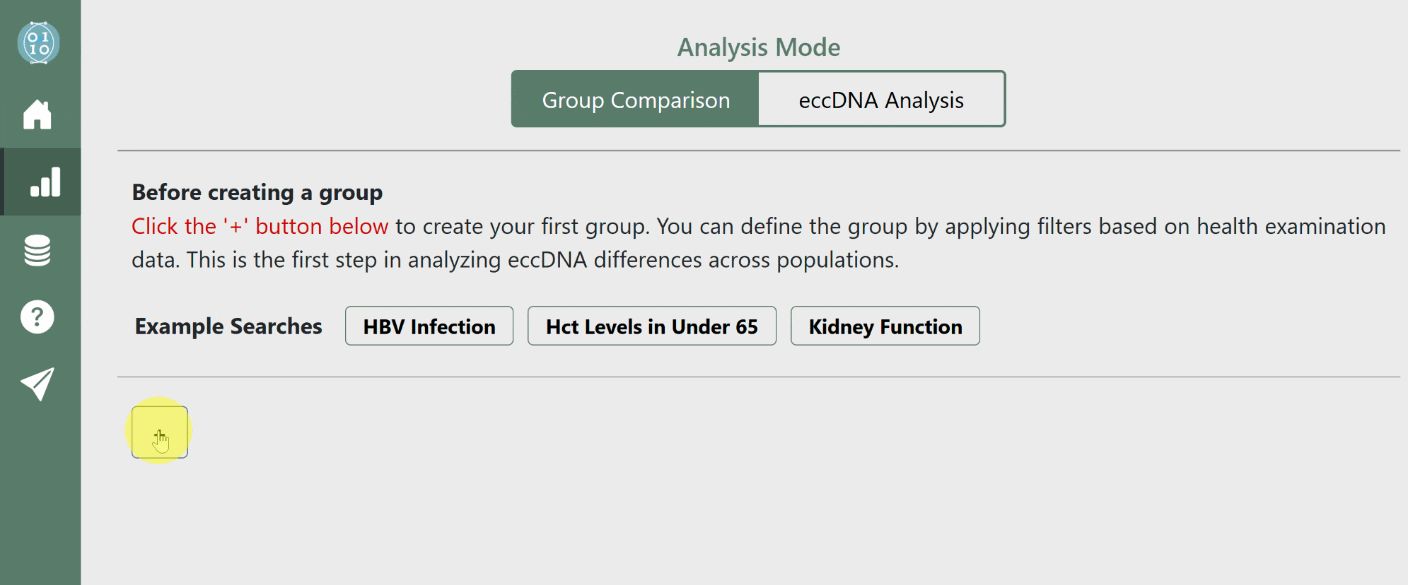Click the divider line below Example Searches

click(758, 377)
